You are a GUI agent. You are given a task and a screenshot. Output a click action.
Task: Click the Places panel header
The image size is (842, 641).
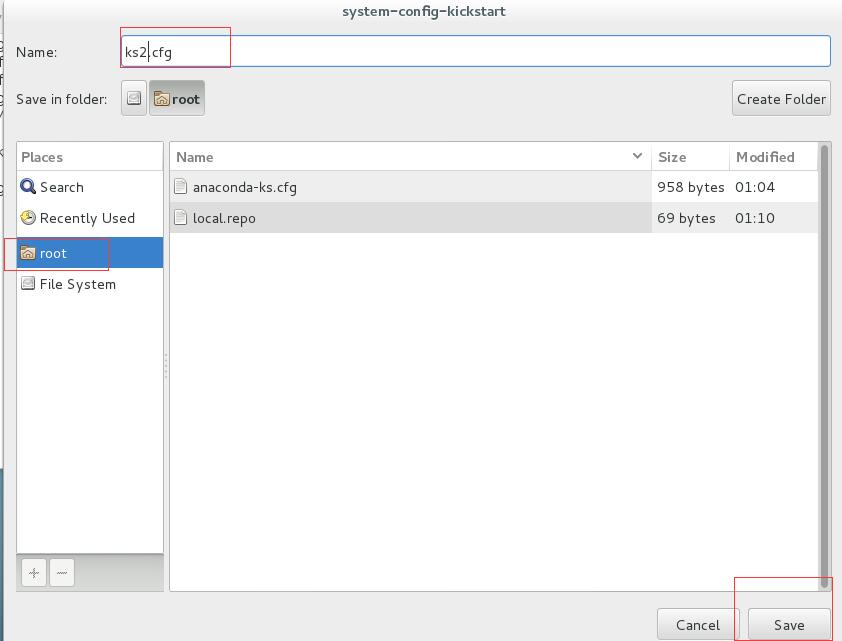click(x=90, y=157)
